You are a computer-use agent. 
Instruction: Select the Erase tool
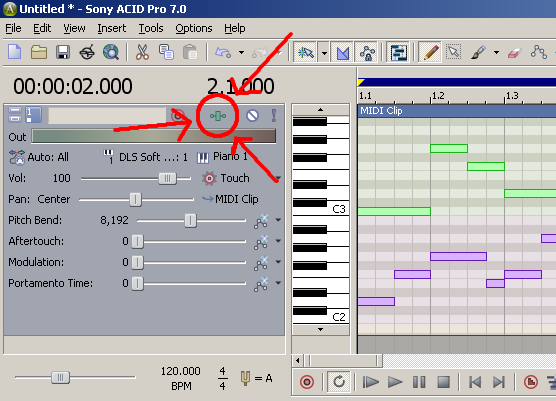[514, 53]
